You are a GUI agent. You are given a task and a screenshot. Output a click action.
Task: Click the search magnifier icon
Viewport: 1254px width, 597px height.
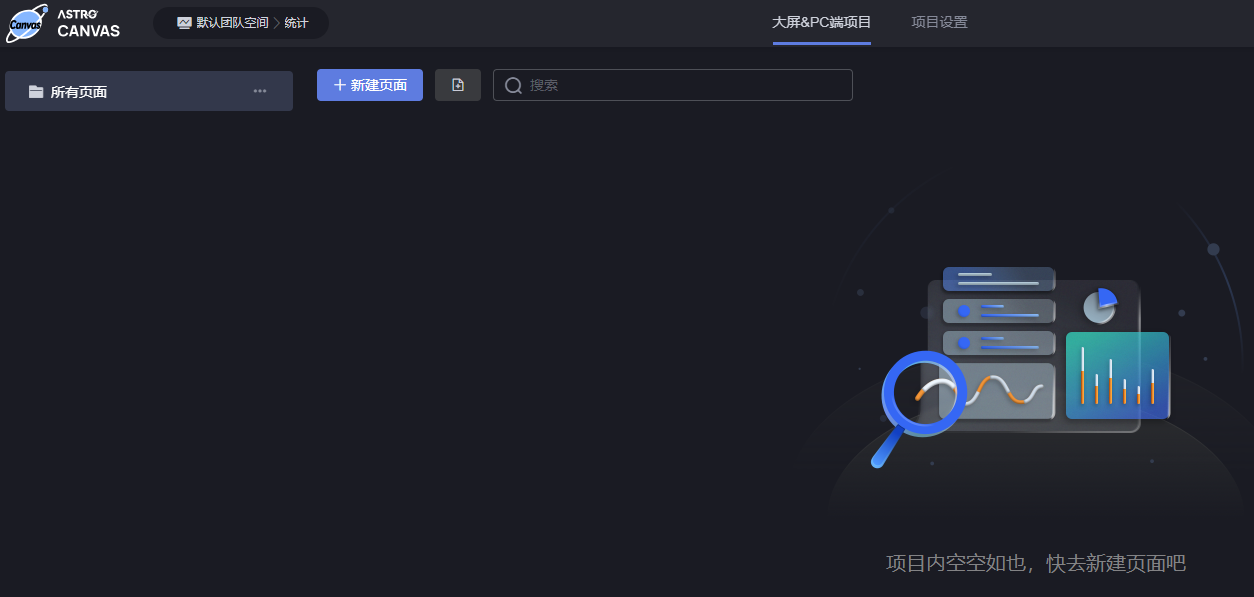513,85
